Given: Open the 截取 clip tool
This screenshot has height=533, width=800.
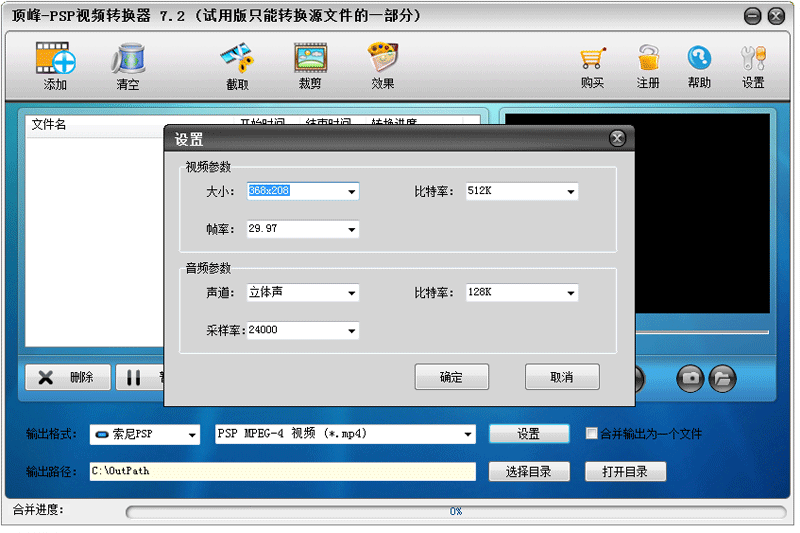Looking at the screenshot, I should (237, 58).
